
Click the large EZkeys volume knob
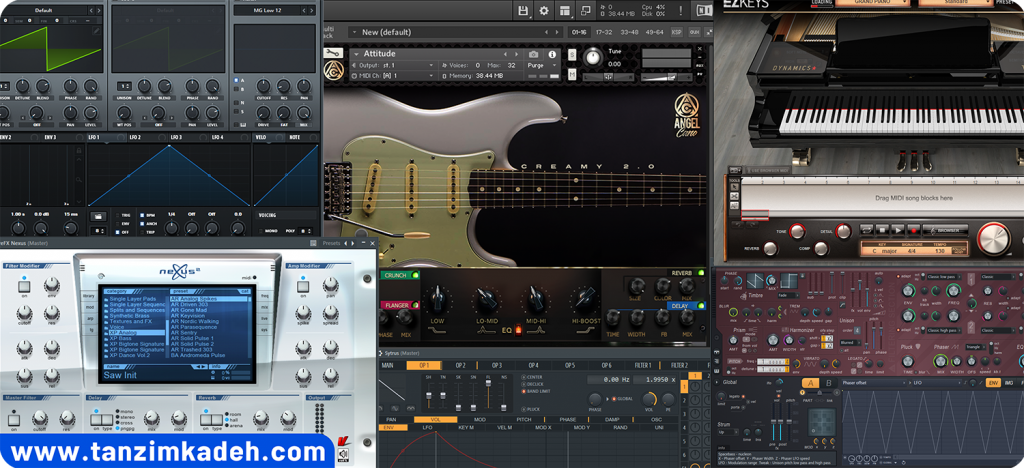(x=993, y=238)
